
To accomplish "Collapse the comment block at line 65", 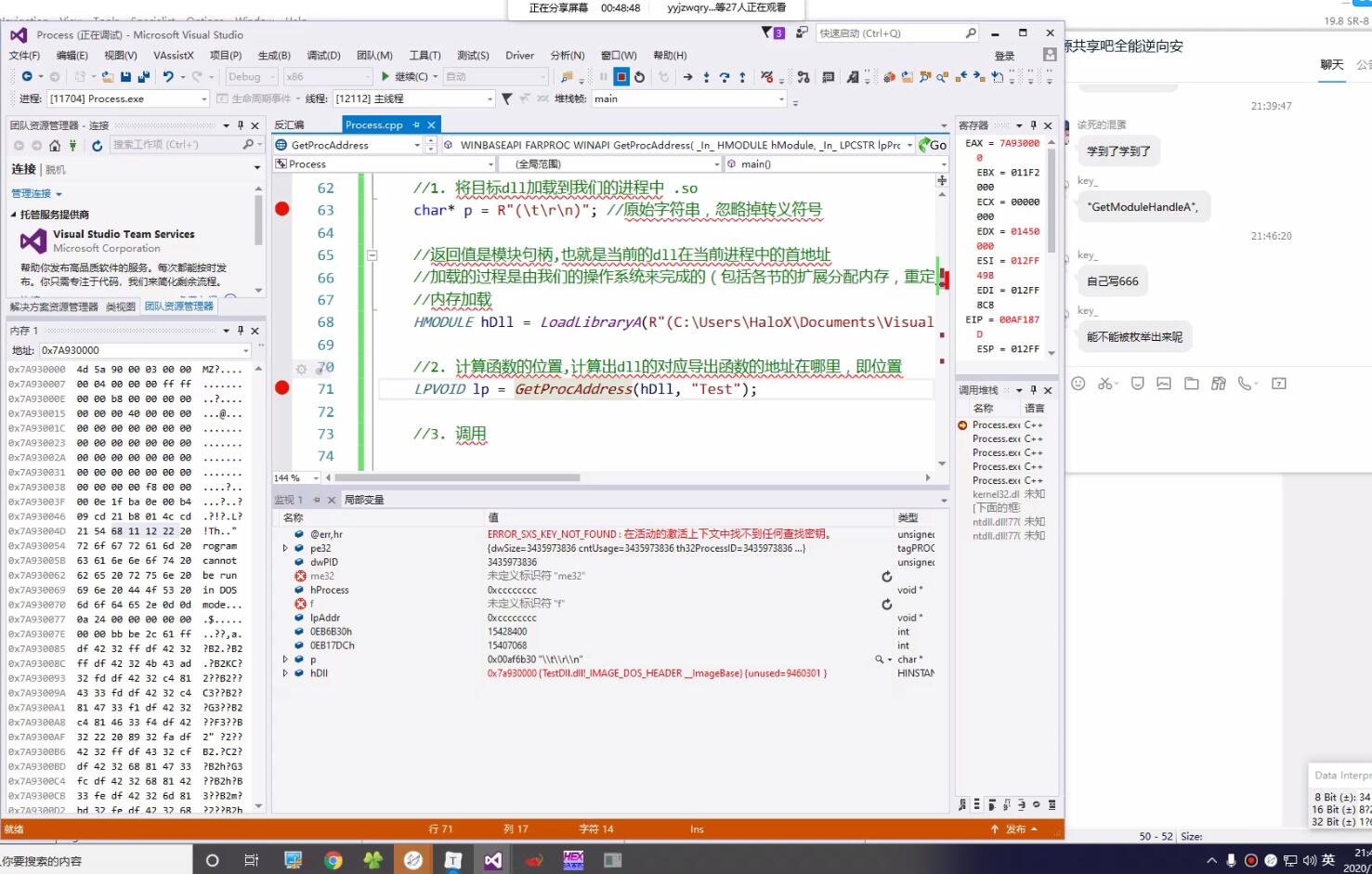I will pos(372,254).
